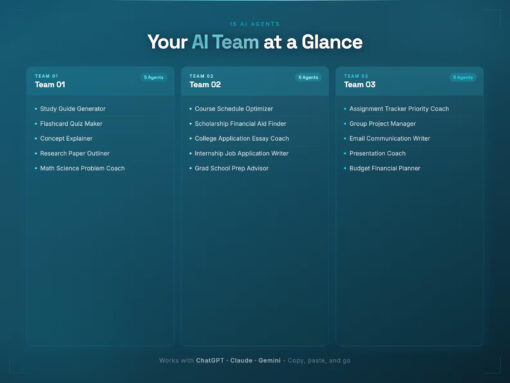Click the Study Guide Generator item

(73, 109)
